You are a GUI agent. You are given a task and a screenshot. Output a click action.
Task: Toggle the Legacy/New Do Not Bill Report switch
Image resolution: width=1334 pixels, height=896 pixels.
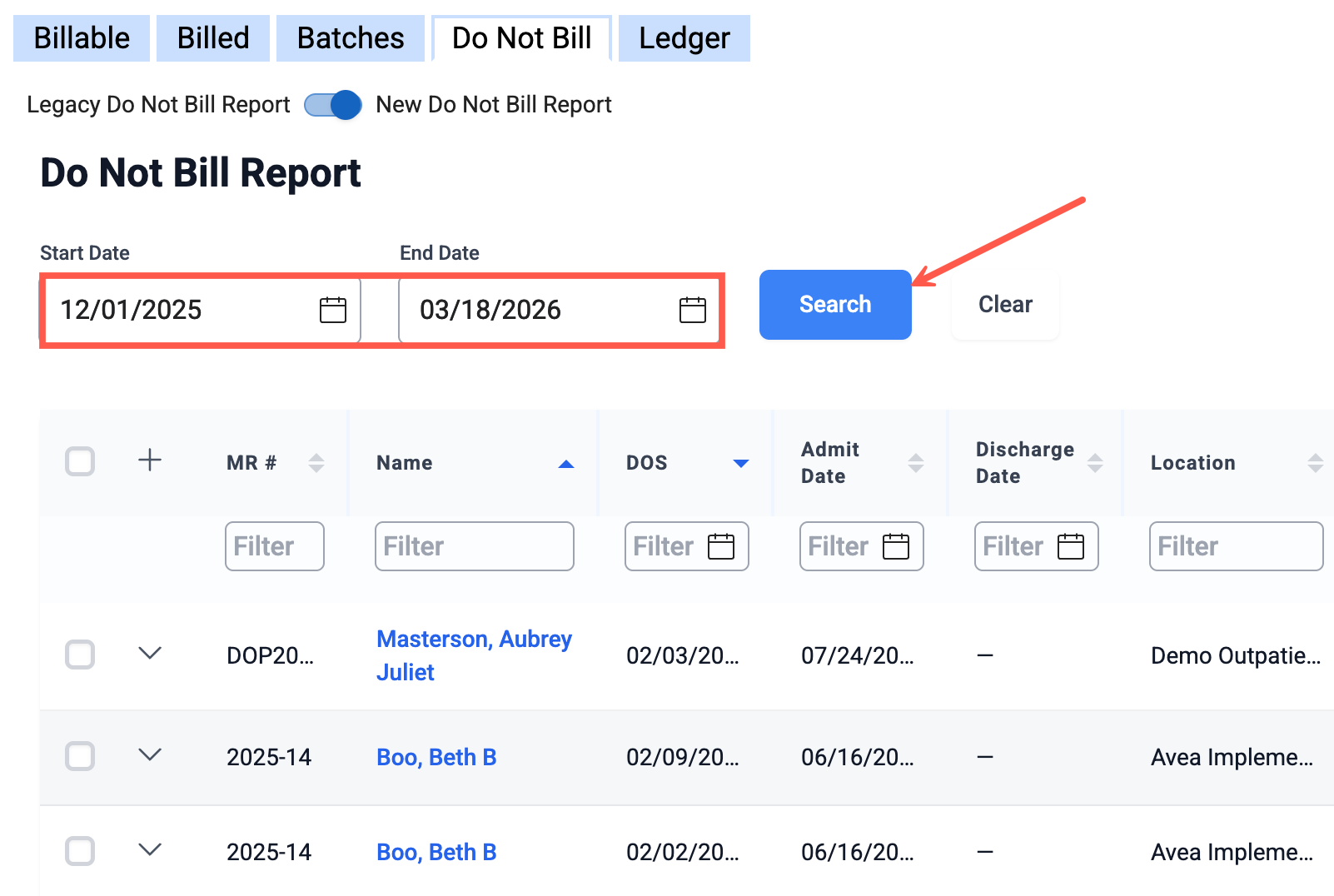(333, 105)
